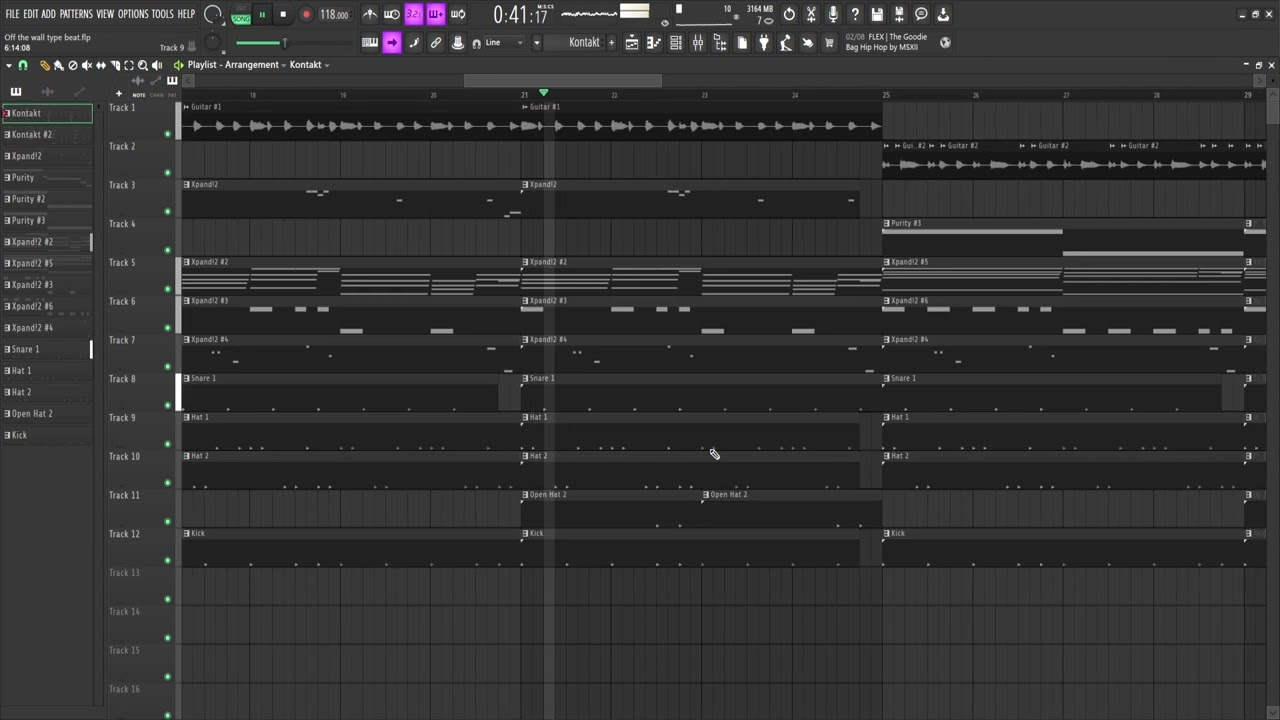Open the pattern selector arrow before Kontakt
1280x720 pixels.
click(x=537, y=43)
